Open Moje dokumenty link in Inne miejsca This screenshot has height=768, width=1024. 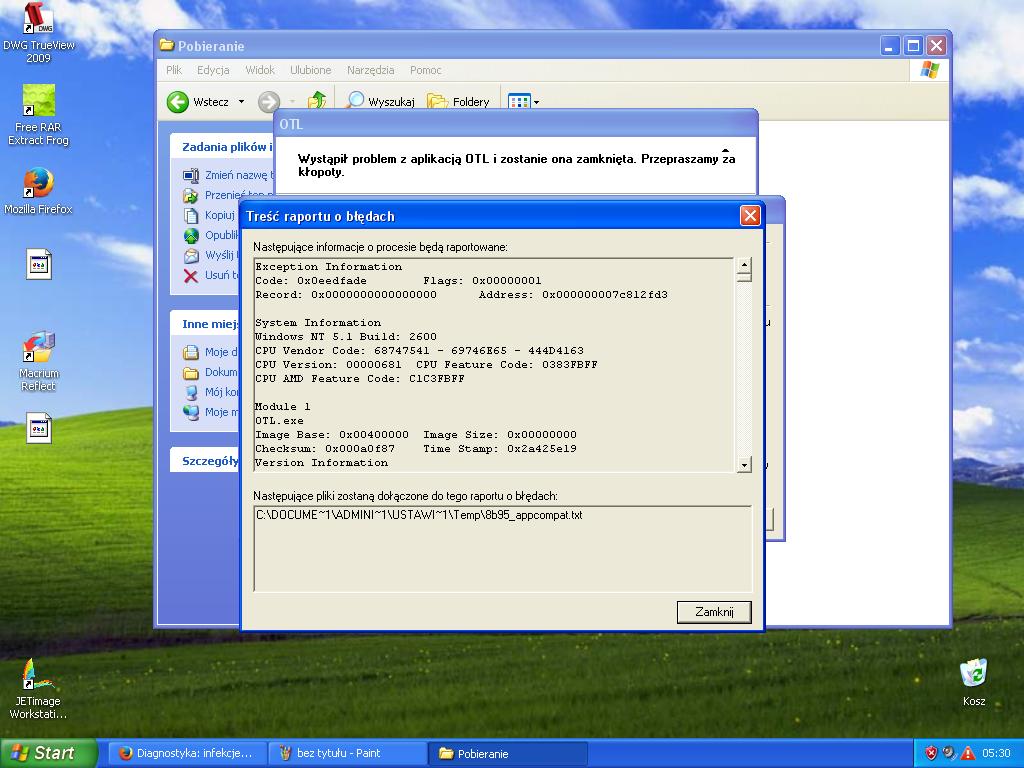[x=221, y=352]
